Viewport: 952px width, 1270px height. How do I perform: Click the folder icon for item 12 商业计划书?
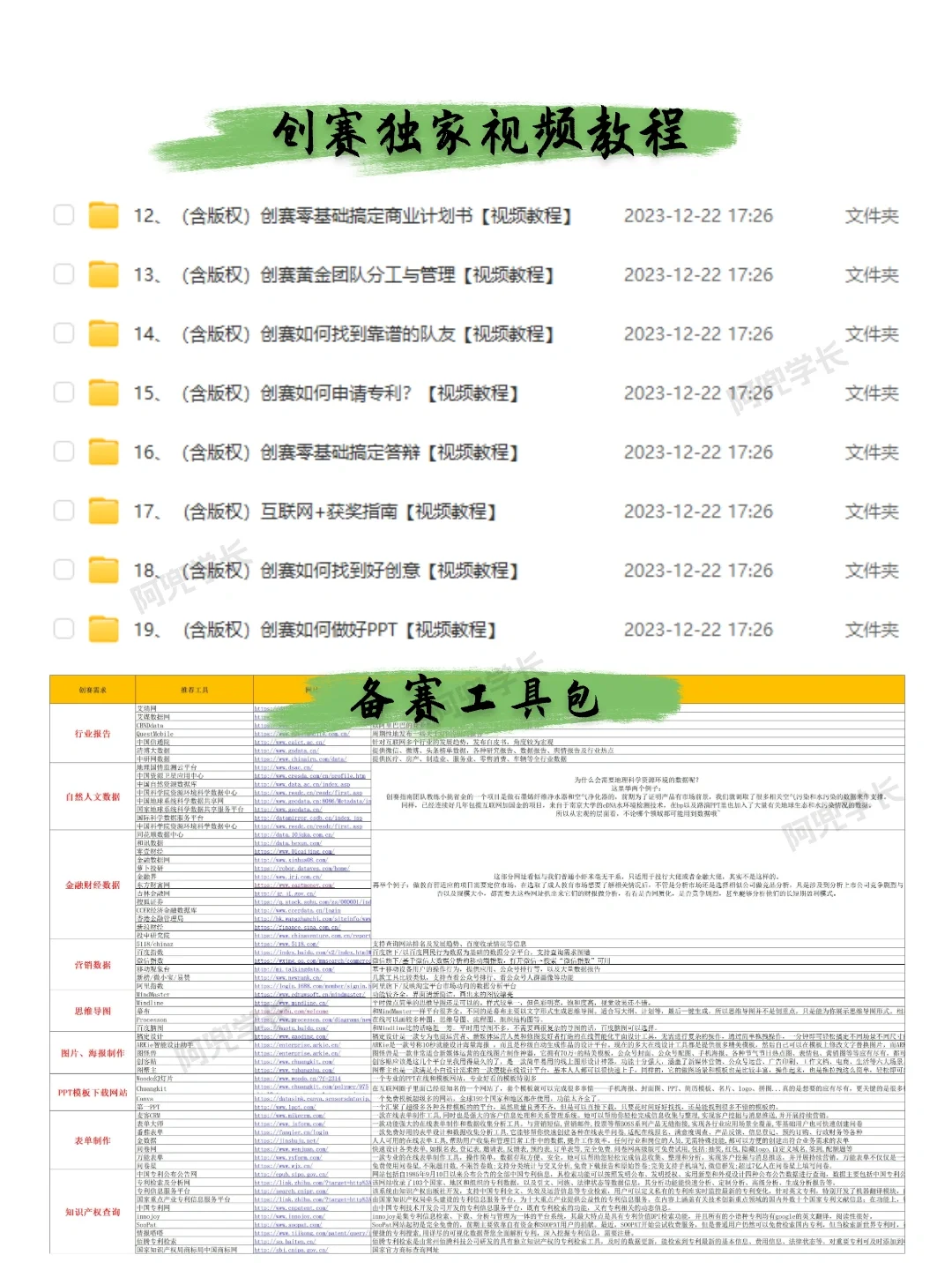(104, 215)
